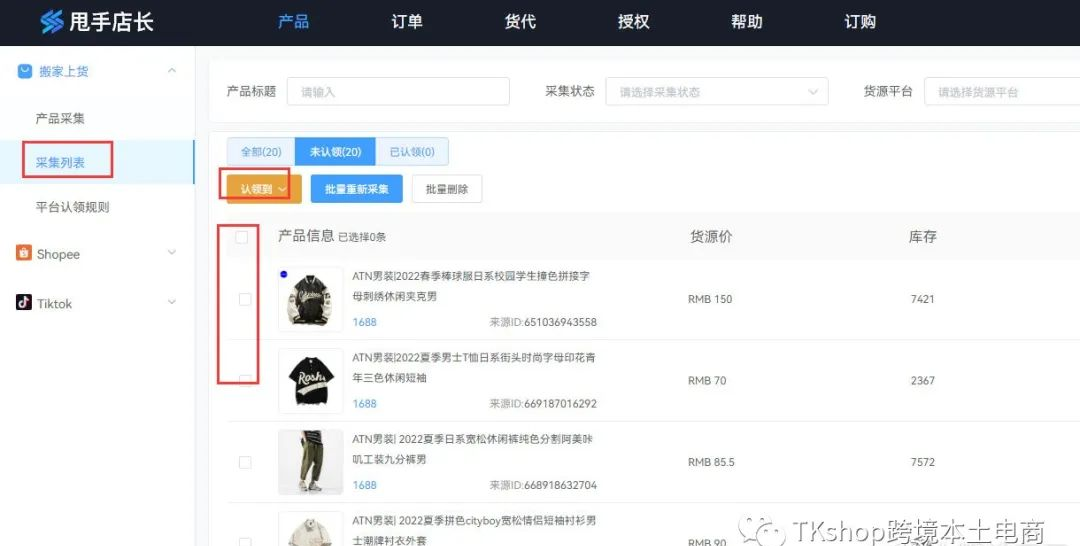1080x546 pixels.
Task: Switch to the 已认领(0) tab
Action: point(412,151)
